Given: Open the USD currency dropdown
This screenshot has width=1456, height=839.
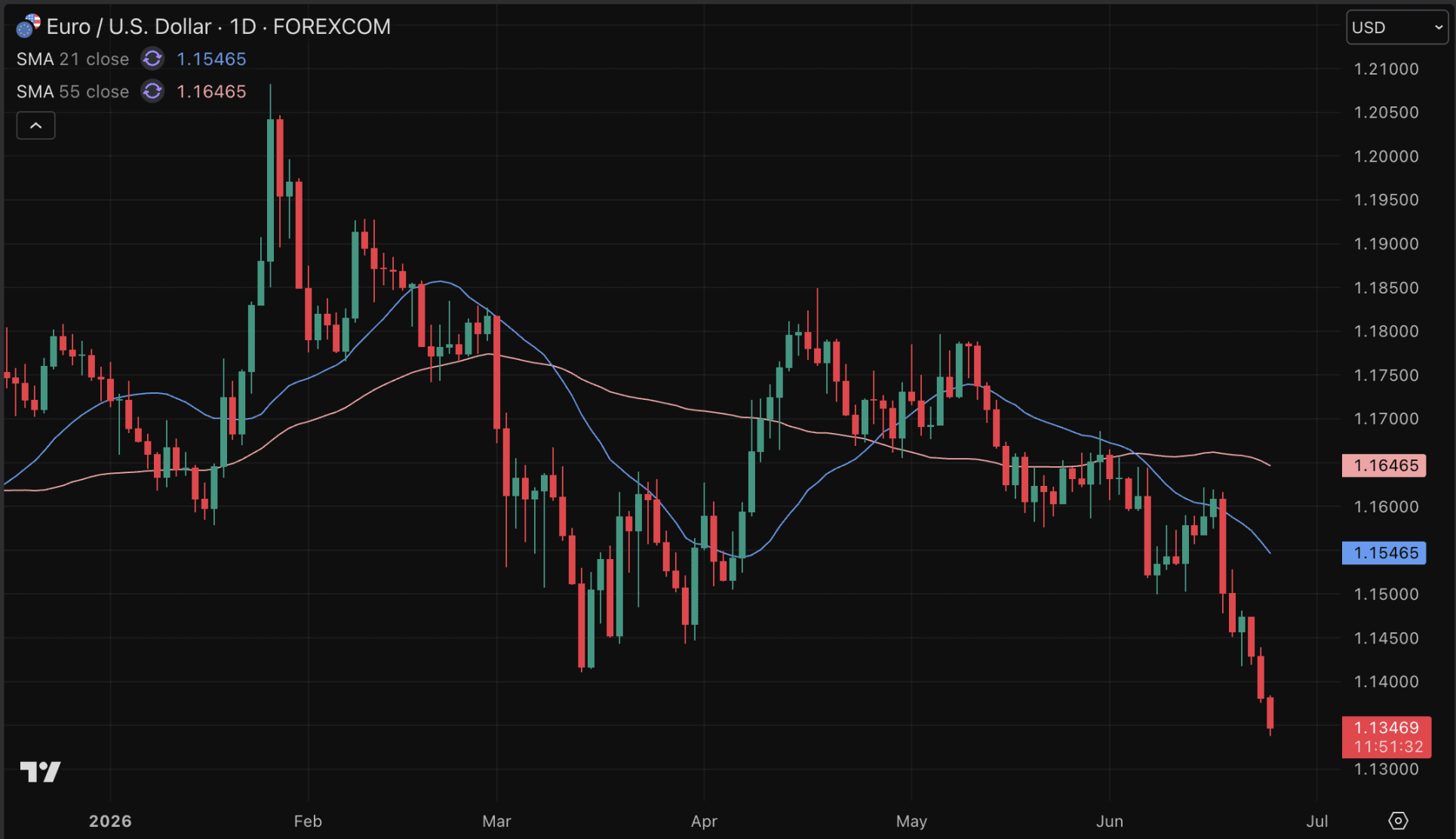Looking at the screenshot, I should 1397,28.
